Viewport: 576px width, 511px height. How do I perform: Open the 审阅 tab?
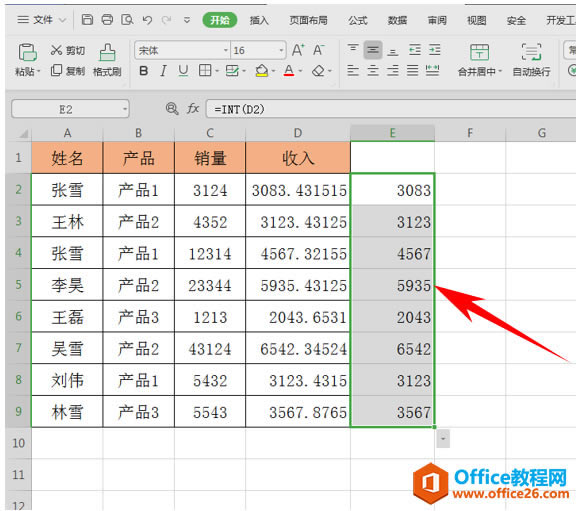pos(437,20)
